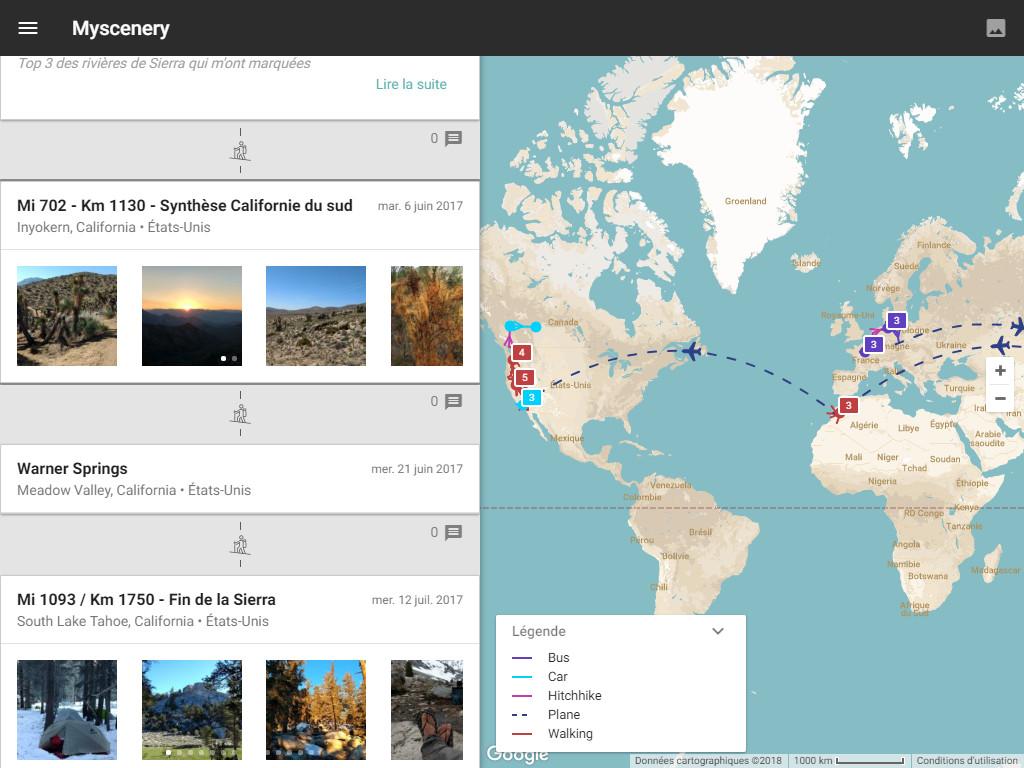Click red cluster marker 3 near Morocco

[848, 405]
